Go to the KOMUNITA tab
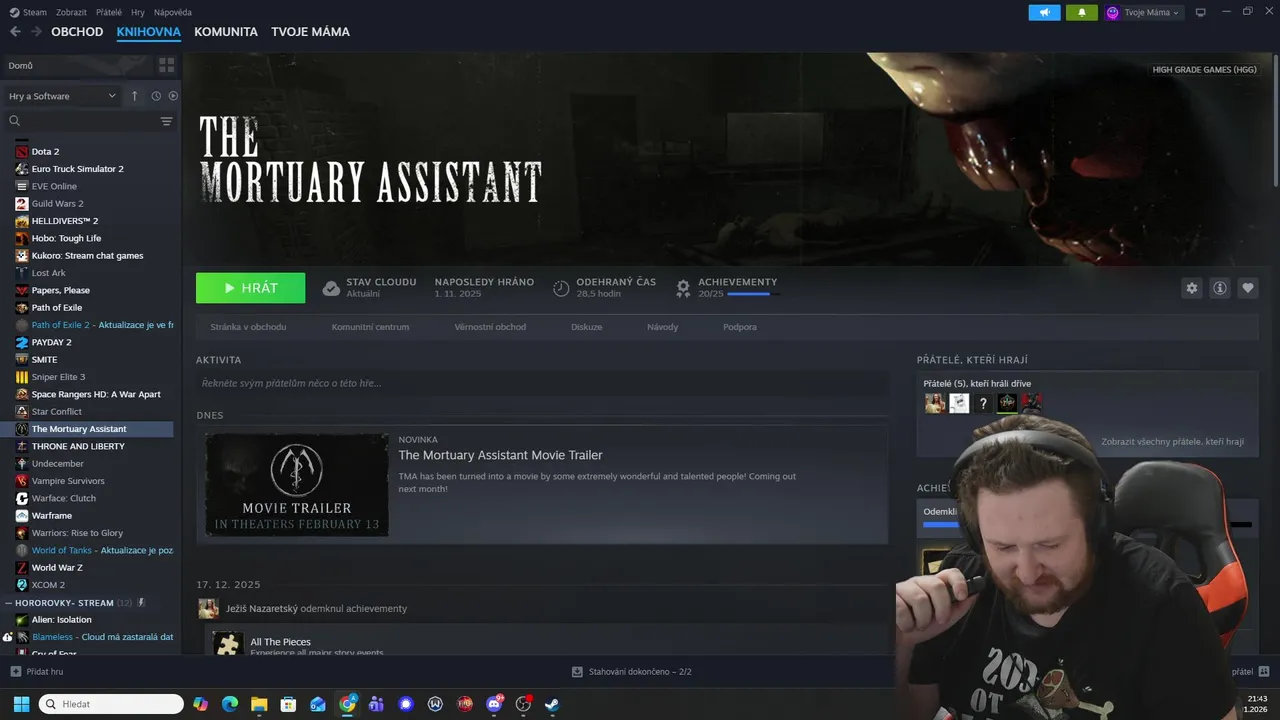 [226, 32]
